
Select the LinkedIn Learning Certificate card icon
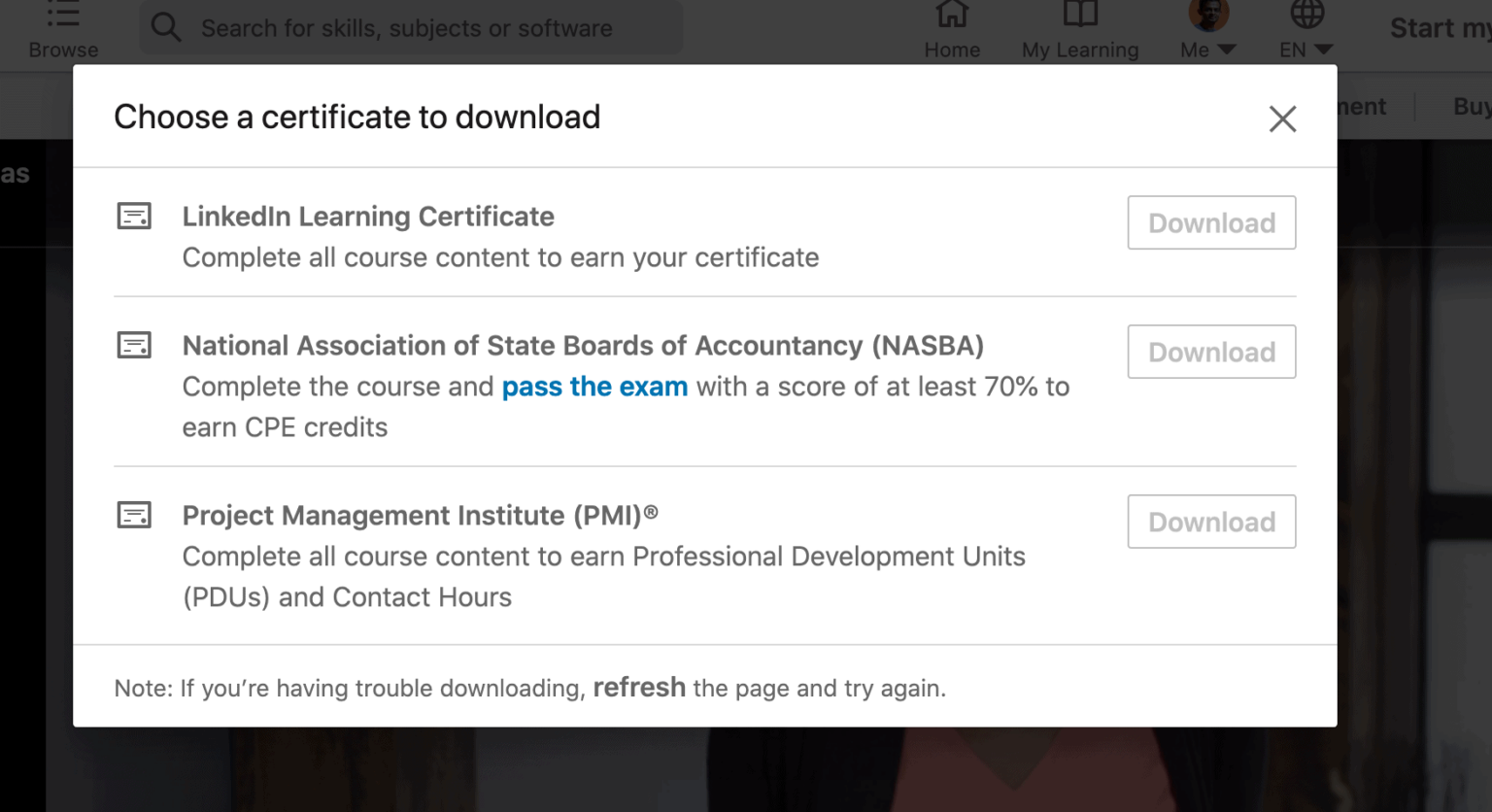coord(135,216)
